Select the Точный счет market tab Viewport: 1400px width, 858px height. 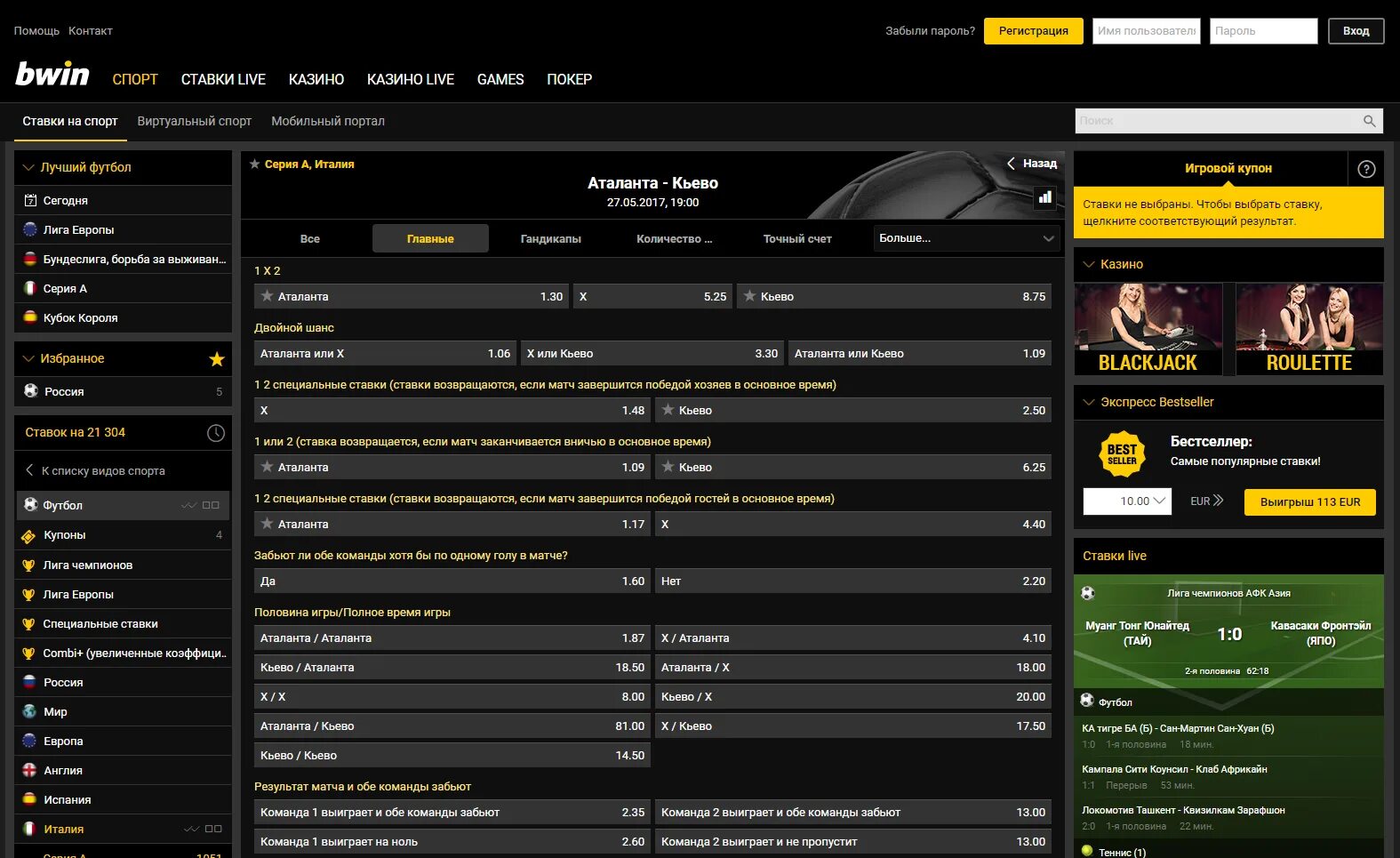[797, 238]
